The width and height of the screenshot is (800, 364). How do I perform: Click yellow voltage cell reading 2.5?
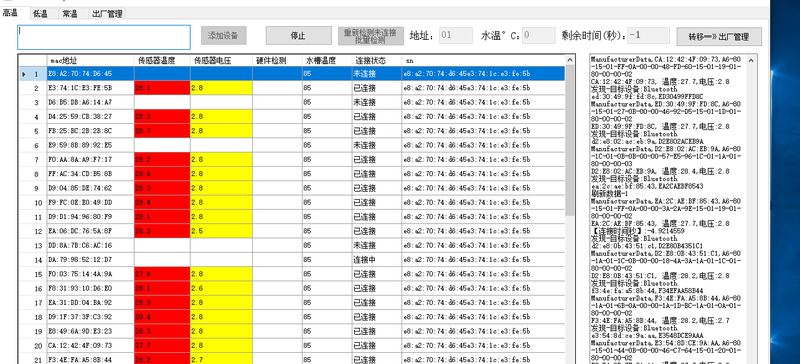[x=221, y=231]
